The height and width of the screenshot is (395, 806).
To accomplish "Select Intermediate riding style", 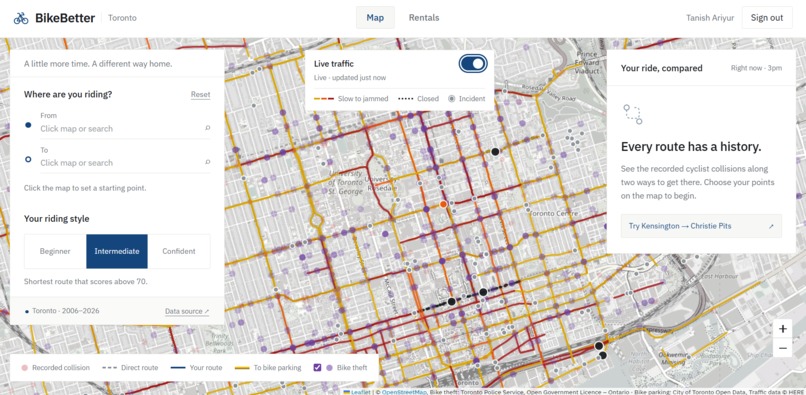I will coord(117,252).
